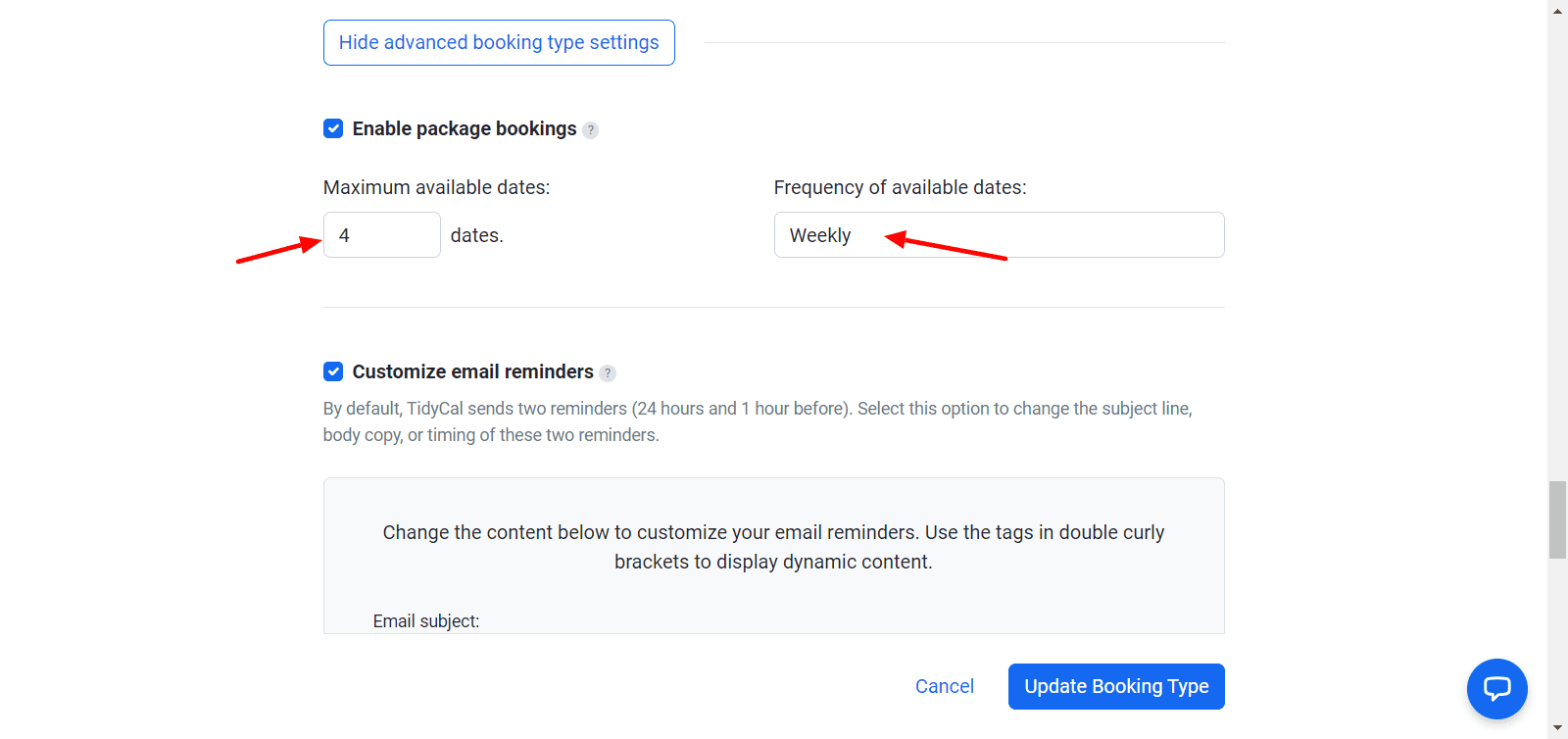Viewport: 1568px width, 739px height.
Task: Toggle via the 'Customize email reminders' label text
Action: point(472,371)
